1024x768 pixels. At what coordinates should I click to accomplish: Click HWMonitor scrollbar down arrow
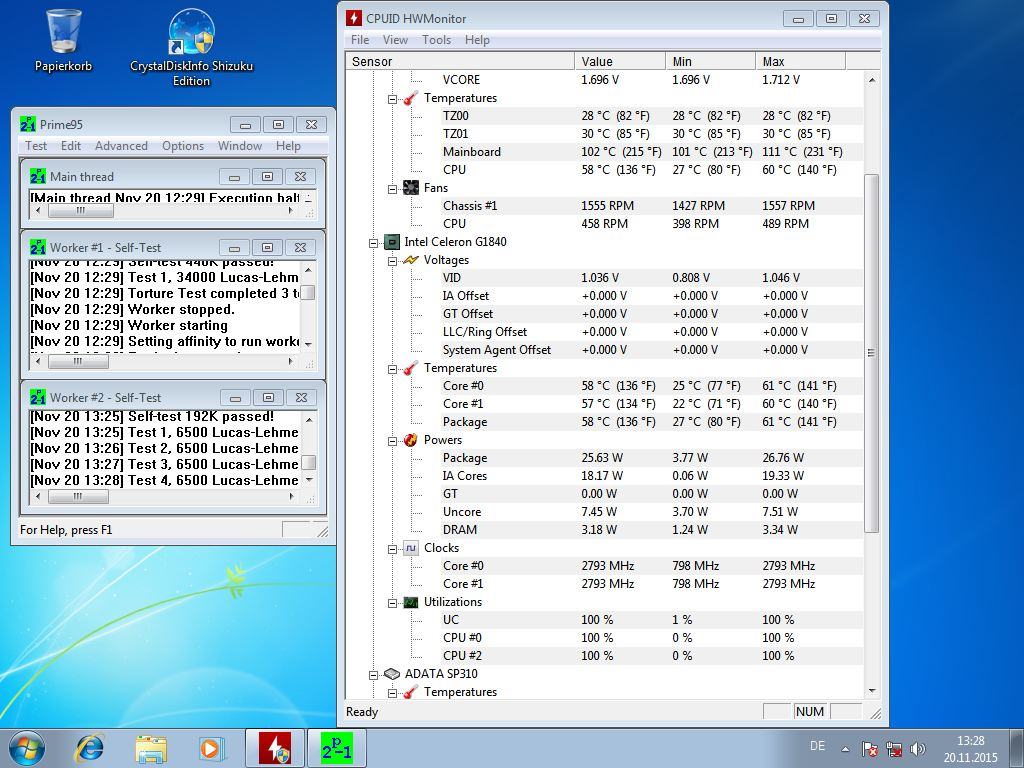pos(871,691)
